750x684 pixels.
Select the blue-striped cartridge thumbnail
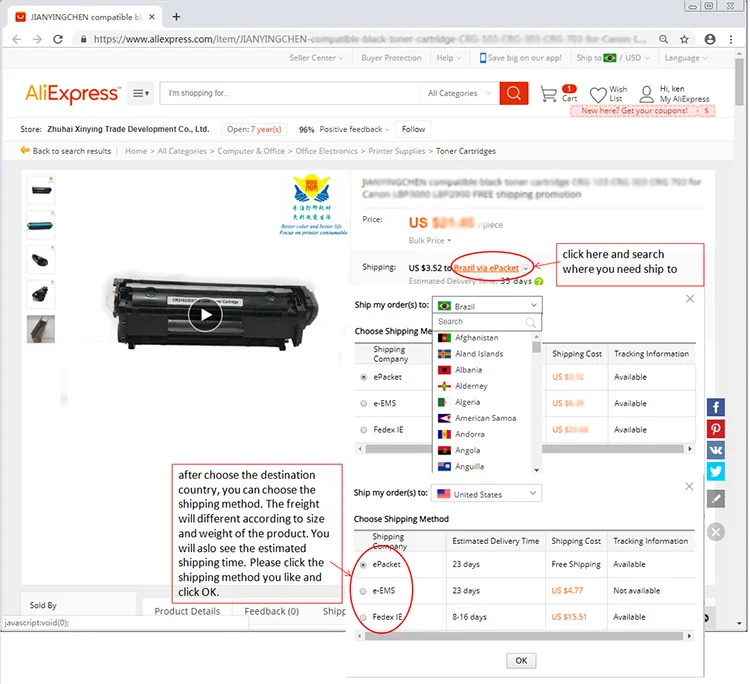(41, 225)
